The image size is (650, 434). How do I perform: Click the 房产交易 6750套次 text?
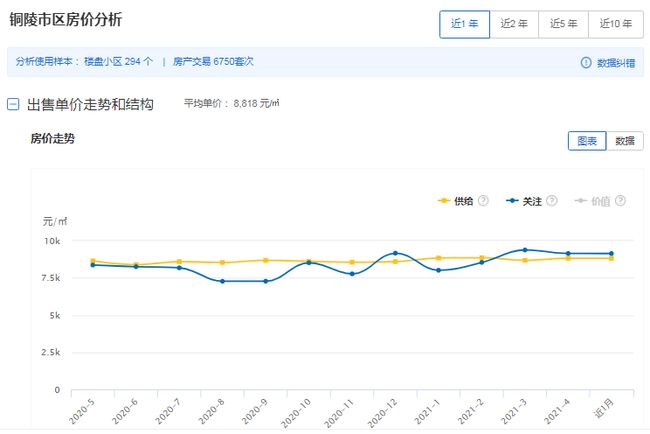213,61
